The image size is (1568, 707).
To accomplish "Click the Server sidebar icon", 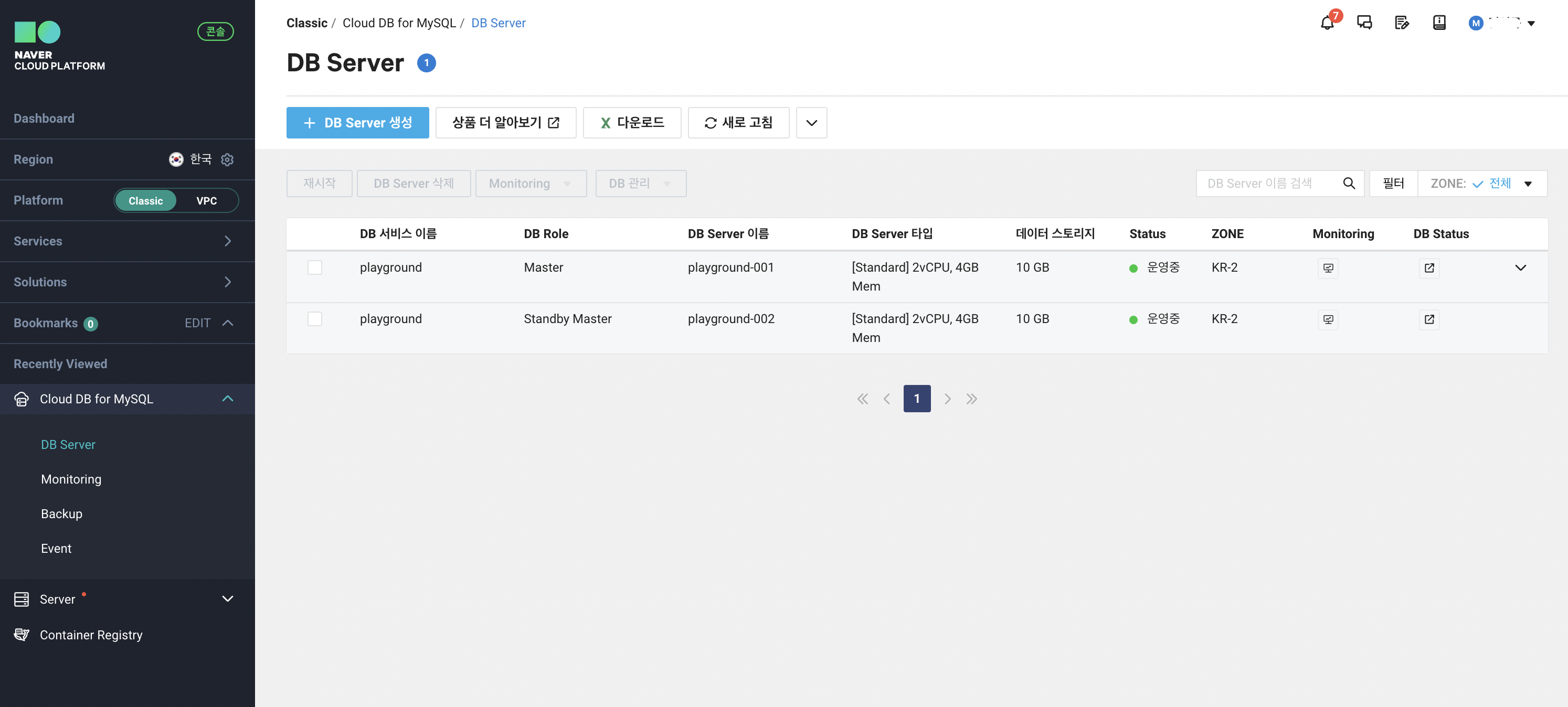I will pyautogui.click(x=22, y=599).
